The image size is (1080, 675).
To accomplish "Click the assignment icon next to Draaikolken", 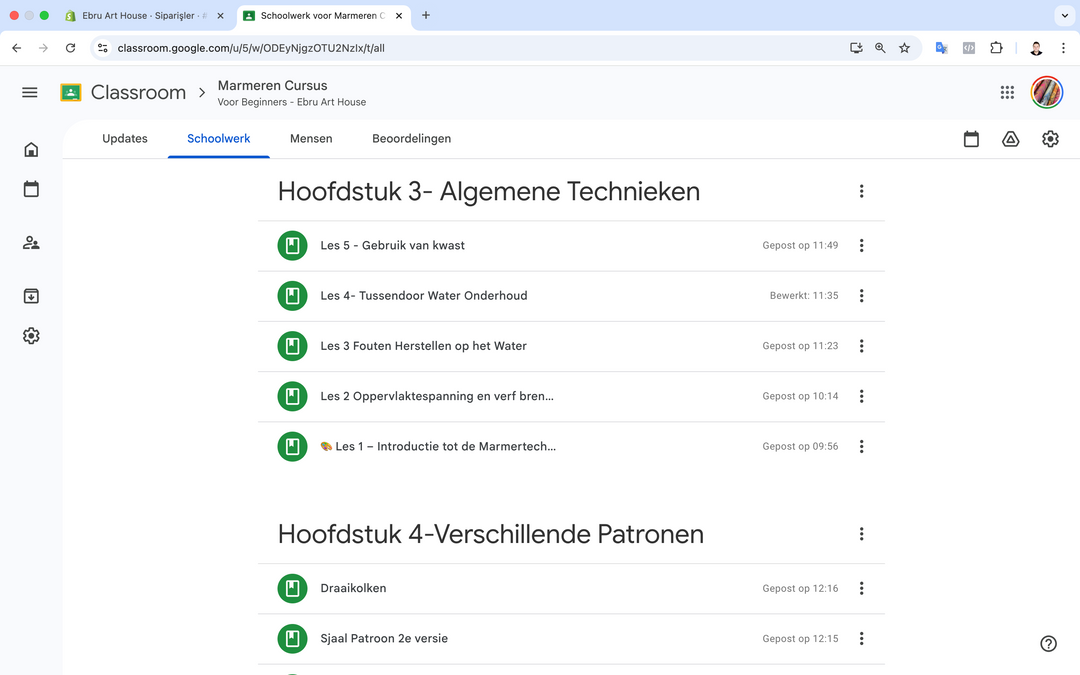I will (x=292, y=588).
